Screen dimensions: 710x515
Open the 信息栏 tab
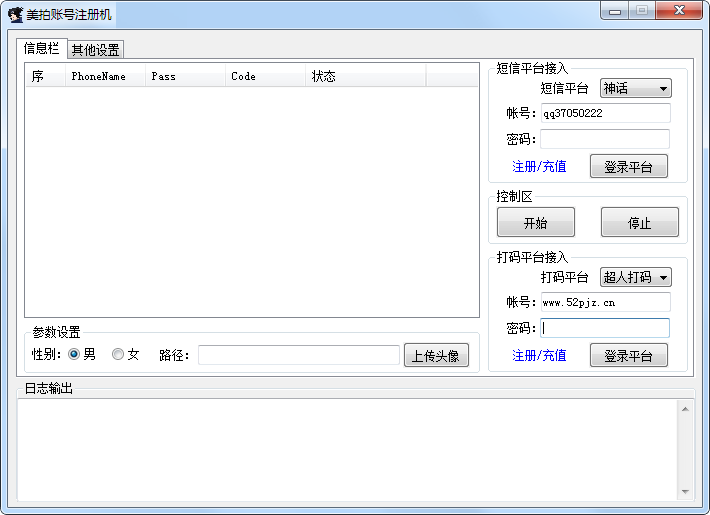(41, 48)
